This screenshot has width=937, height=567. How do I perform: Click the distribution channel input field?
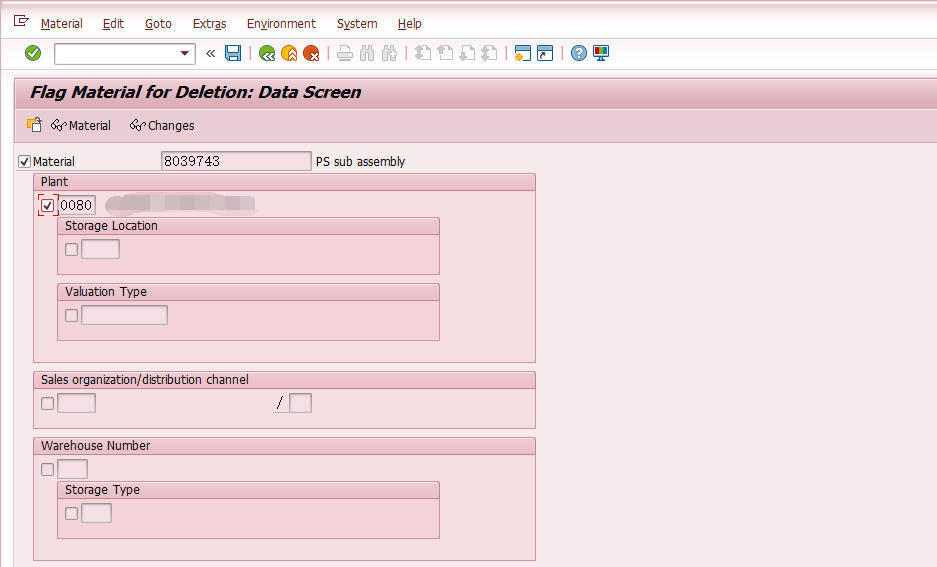[301, 403]
